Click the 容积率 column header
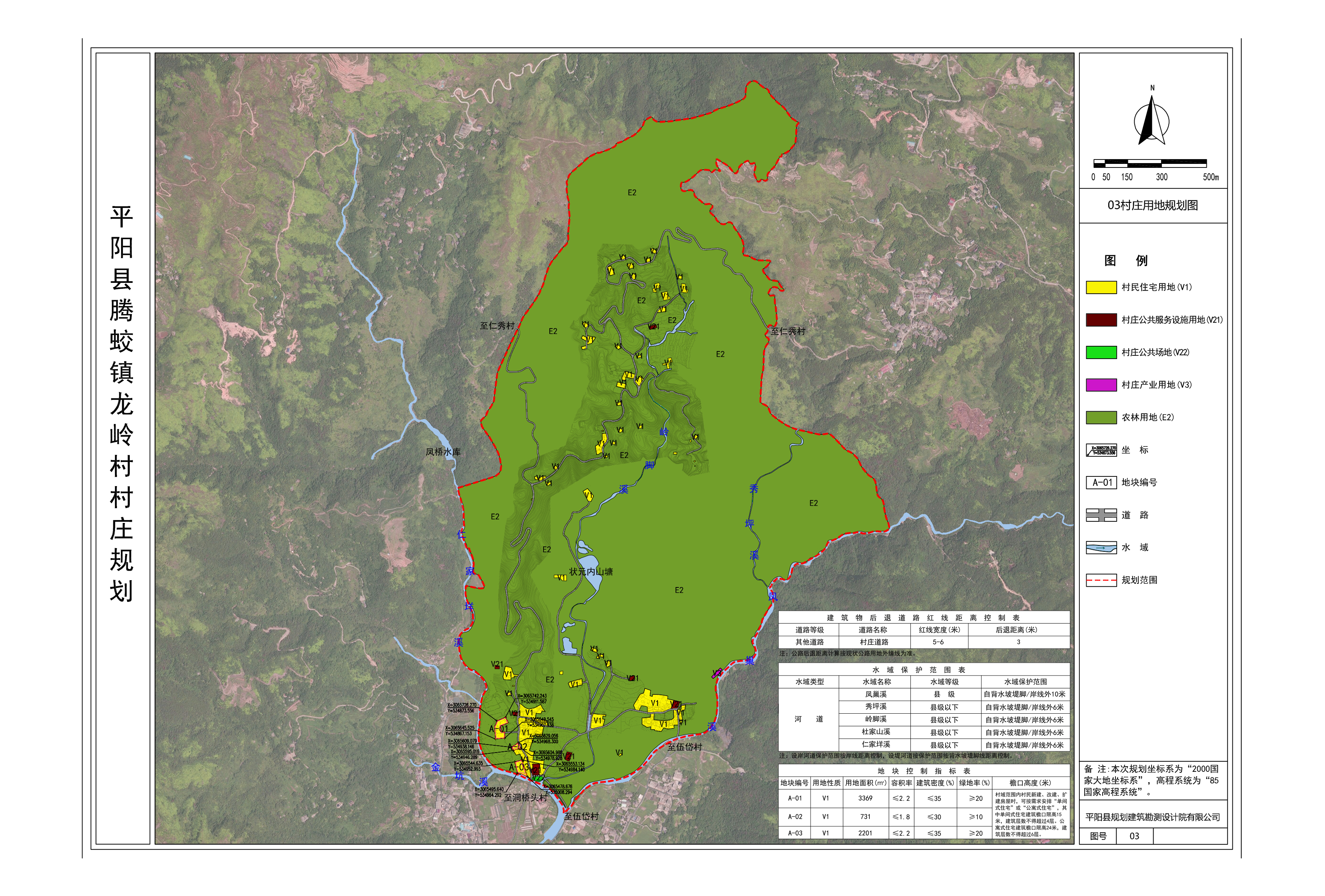 click(901, 783)
